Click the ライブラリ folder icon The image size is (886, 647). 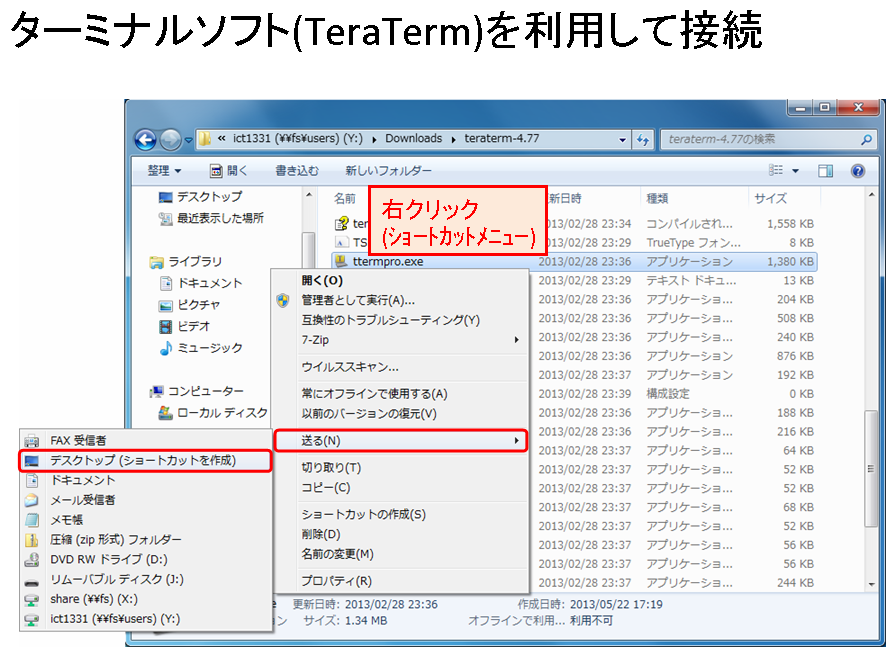157,262
